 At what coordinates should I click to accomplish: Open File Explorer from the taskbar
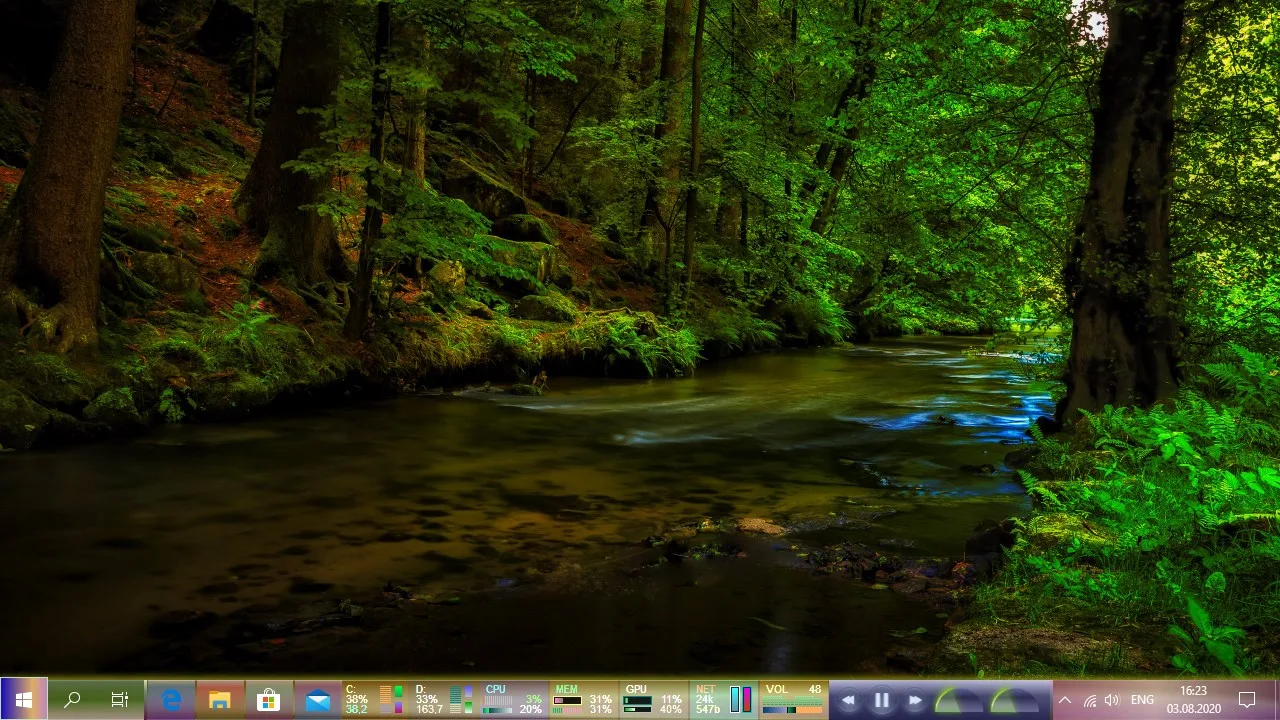(220, 700)
